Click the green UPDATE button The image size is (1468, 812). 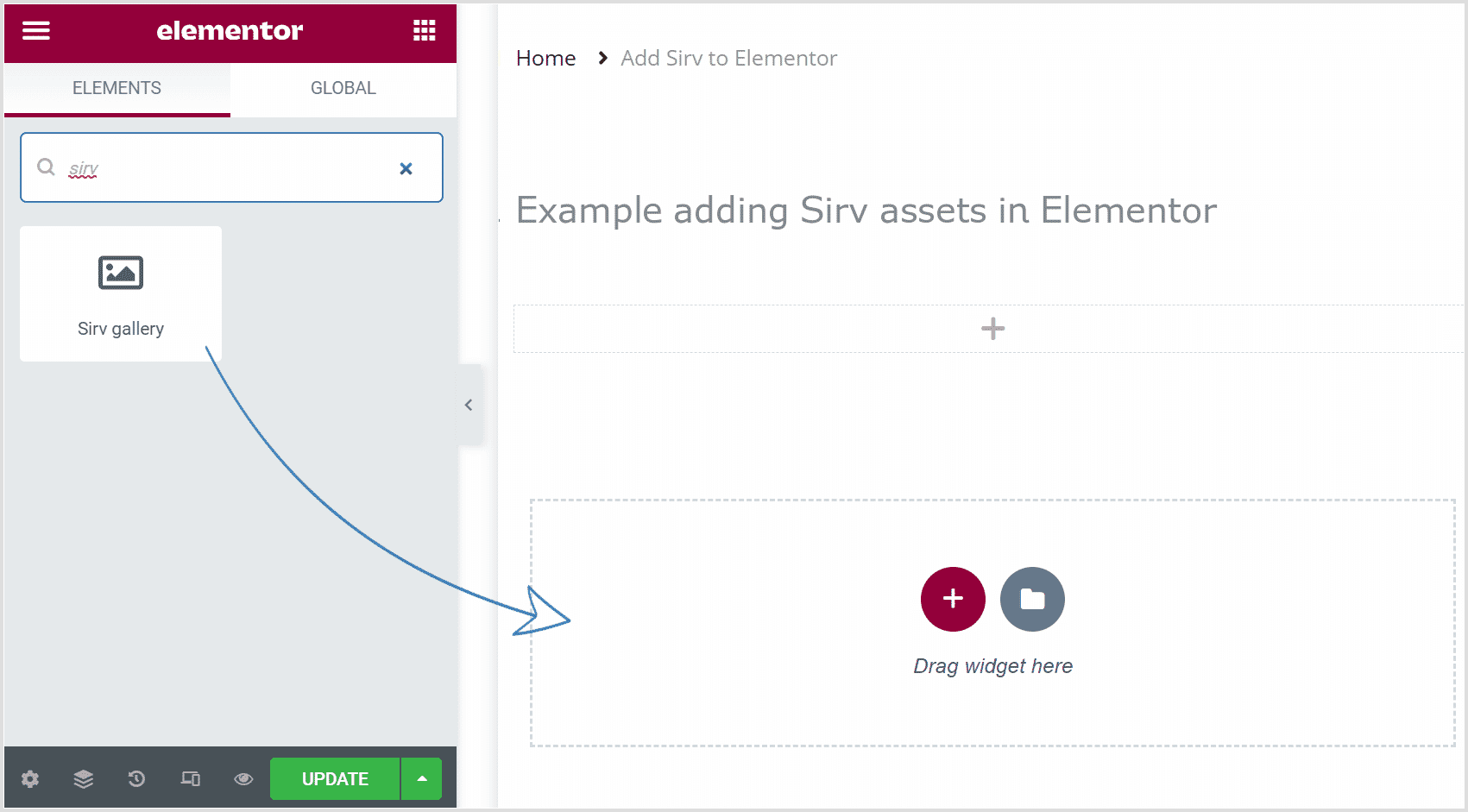coord(335,778)
